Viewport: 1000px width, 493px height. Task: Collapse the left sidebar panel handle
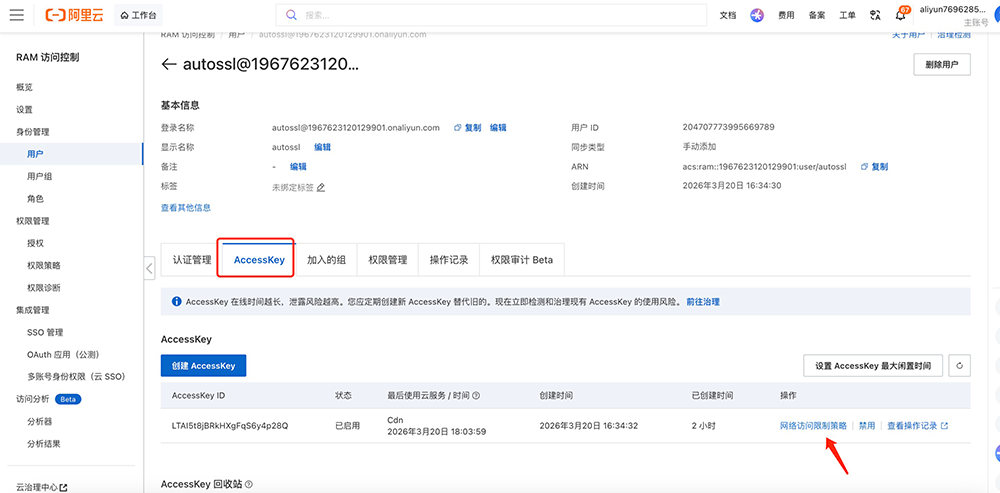click(150, 268)
